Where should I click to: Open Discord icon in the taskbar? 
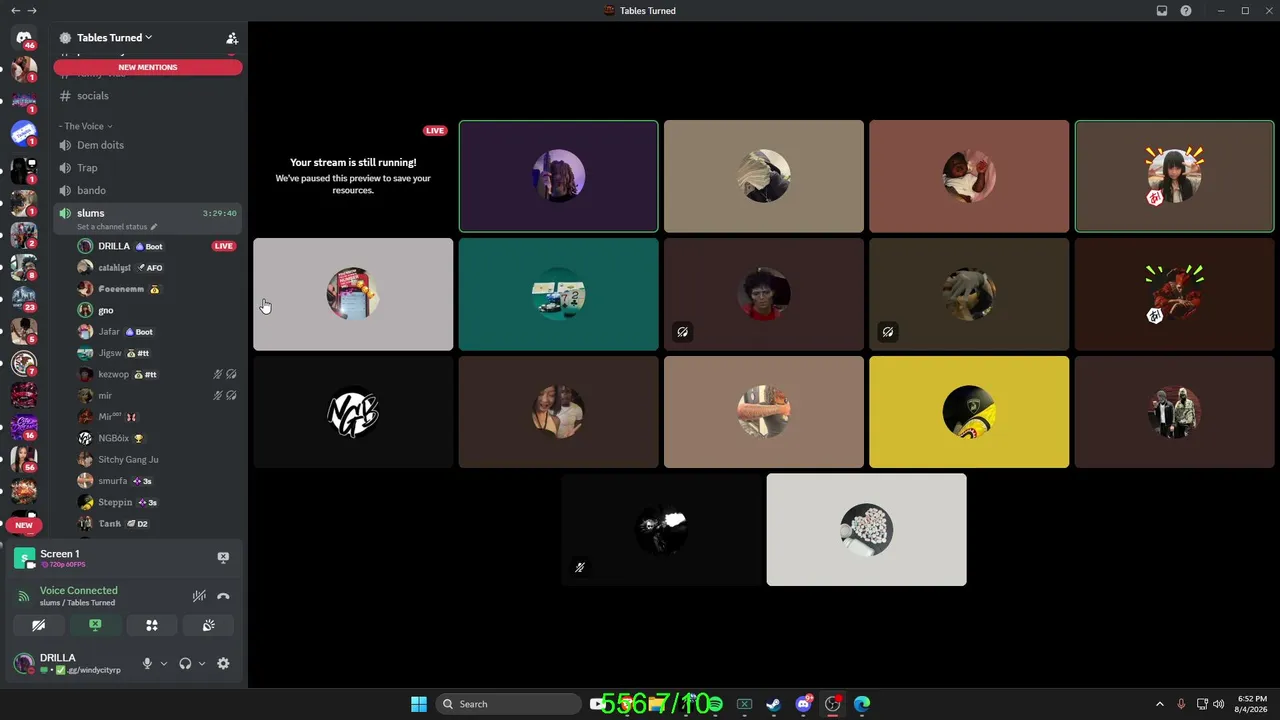803,704
